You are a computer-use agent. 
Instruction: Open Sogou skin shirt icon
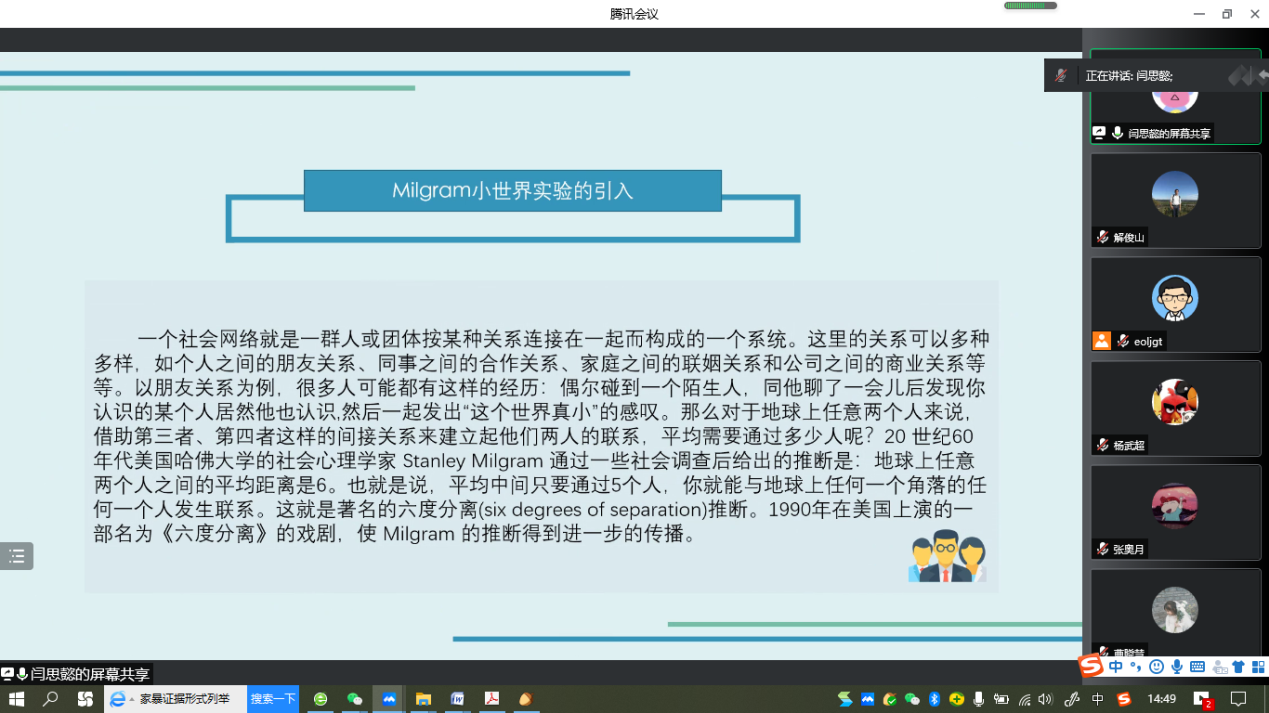[1238, 667]
